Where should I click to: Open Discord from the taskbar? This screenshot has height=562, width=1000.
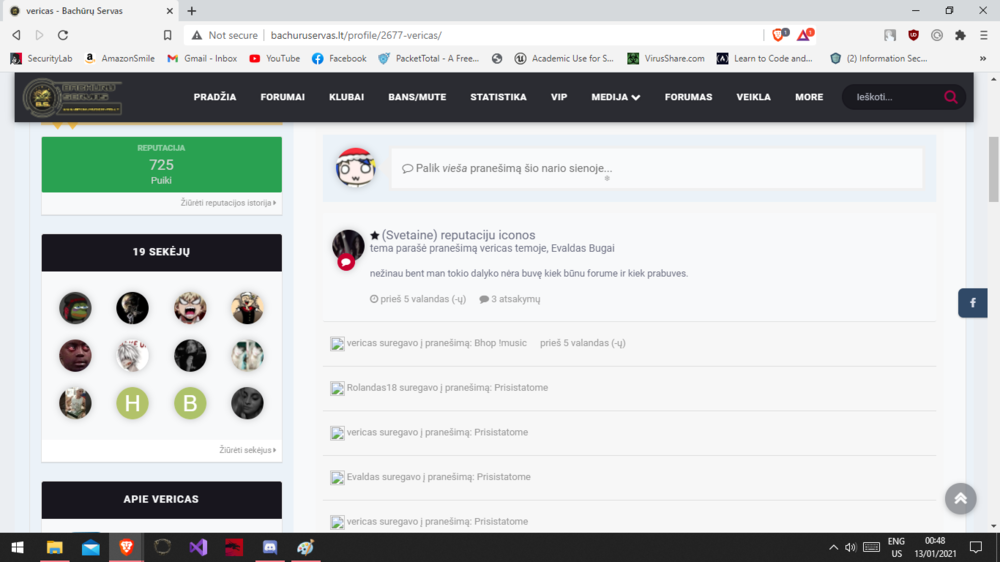[270, 547]
